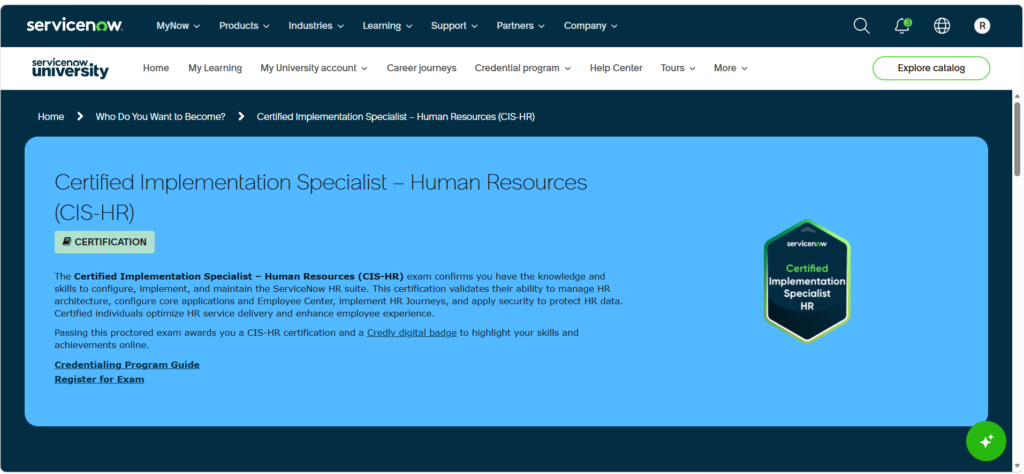Screen dimensions: 1024x474
Task: Open the Help Center
Action: click(x=616, y=68)
